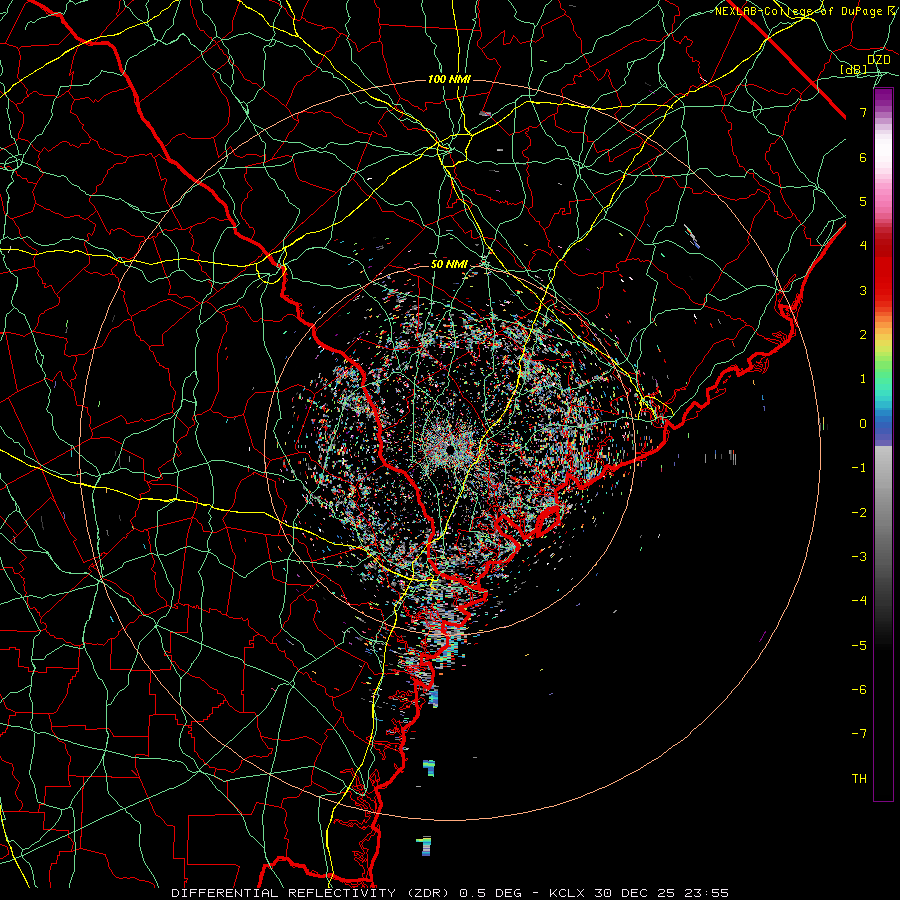Click the "-1" value on the color scale
The width and height of the screenshot is (900, 900).
859,468
